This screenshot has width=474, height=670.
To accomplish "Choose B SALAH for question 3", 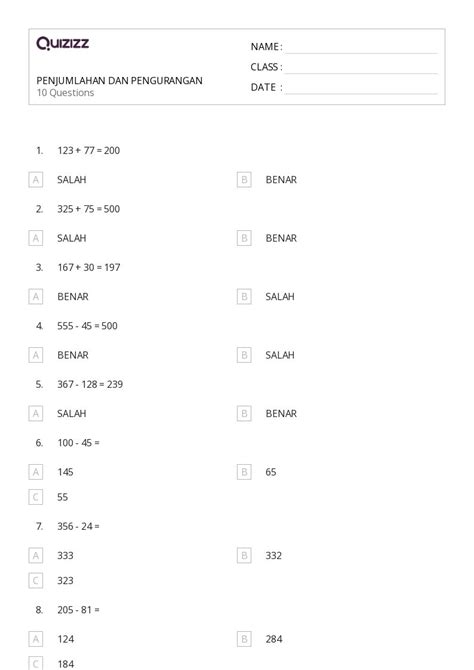I will point(244,297).
